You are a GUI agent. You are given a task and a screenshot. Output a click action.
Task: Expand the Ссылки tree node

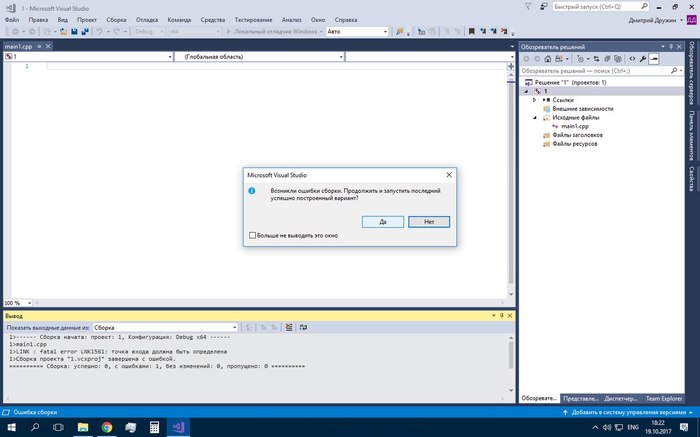click(535, 99)
